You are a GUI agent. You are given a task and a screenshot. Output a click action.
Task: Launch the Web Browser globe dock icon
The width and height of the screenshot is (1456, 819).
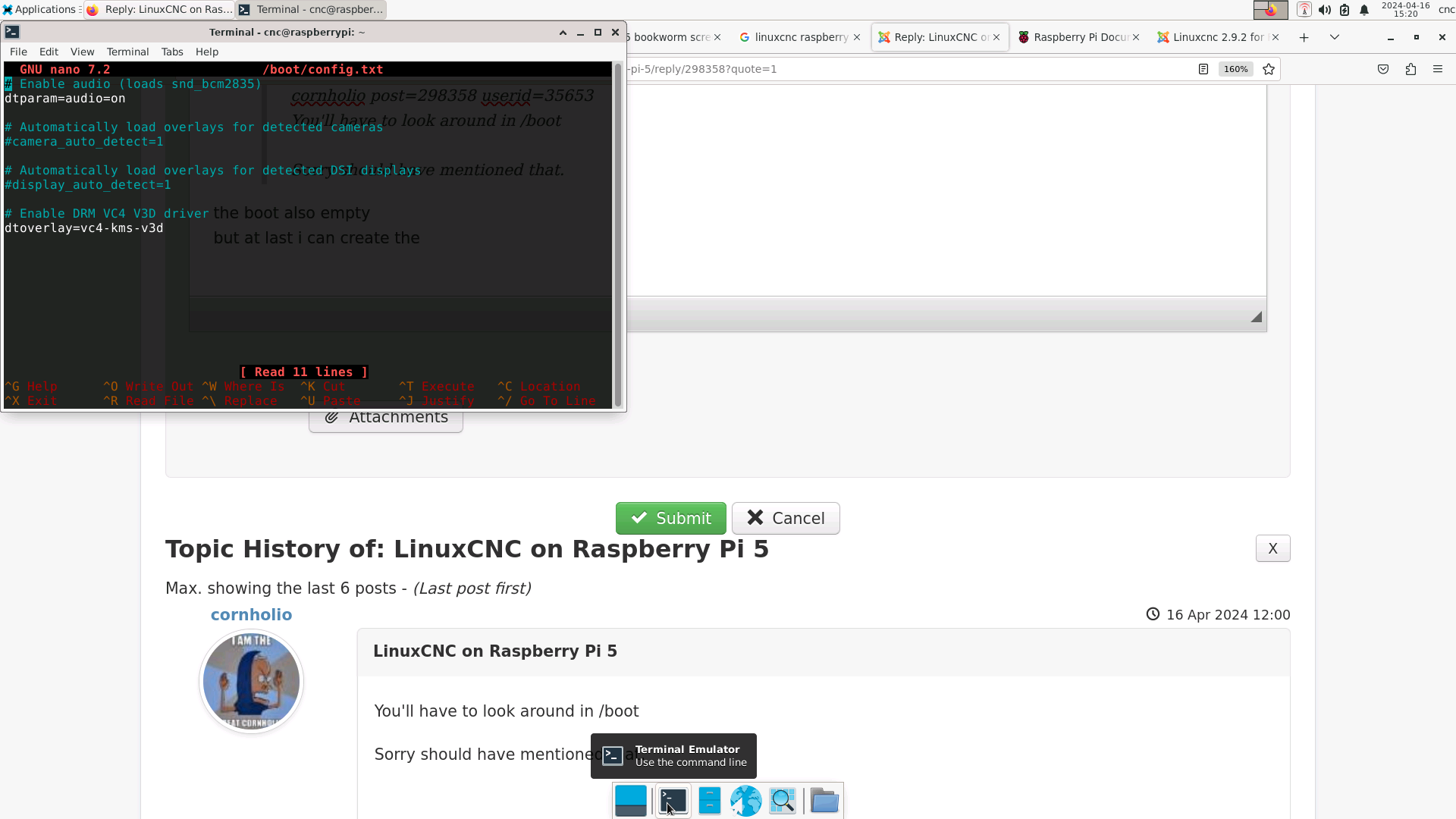click(x=746, y=801)
